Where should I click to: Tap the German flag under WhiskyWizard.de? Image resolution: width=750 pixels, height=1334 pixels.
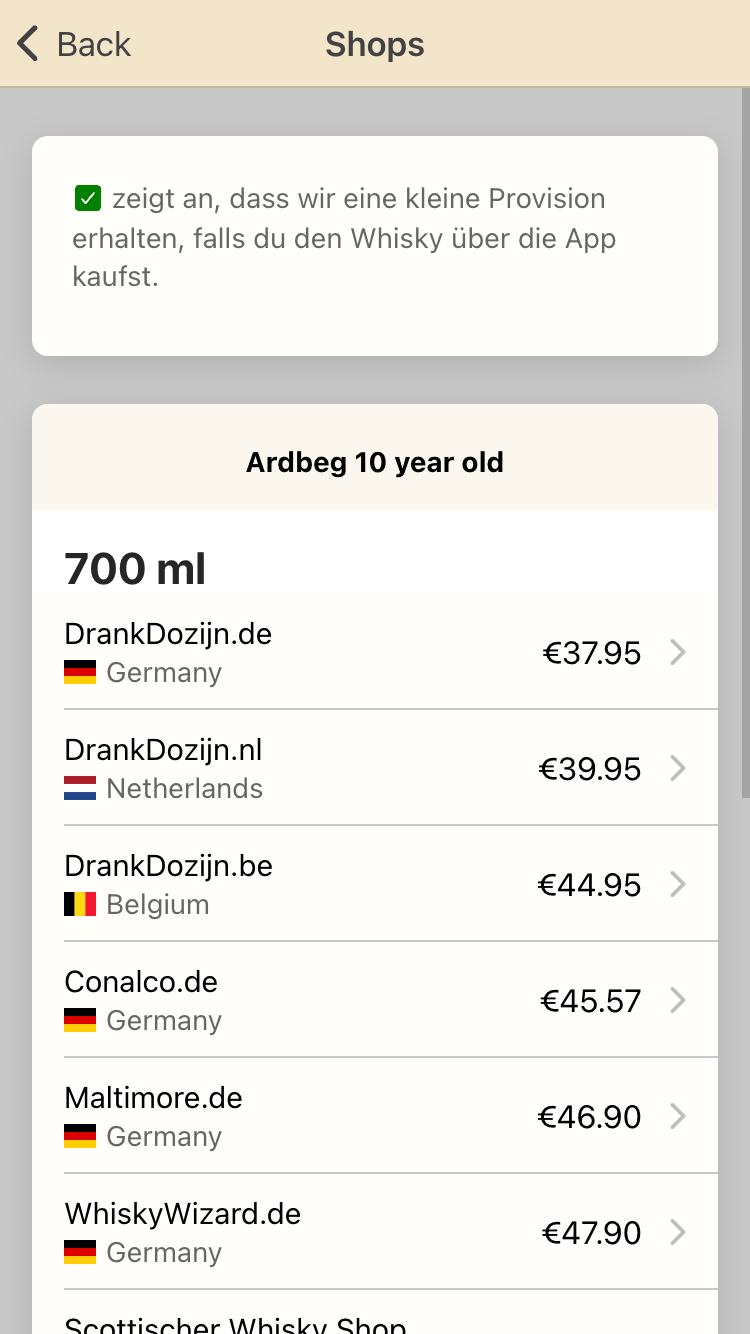(80, 1252)
